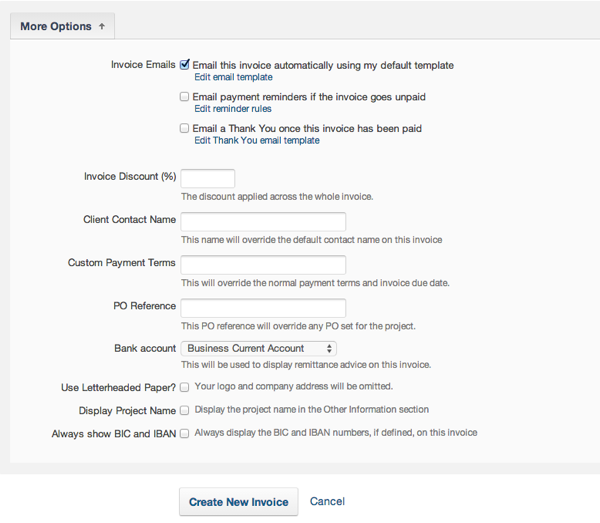Click into the Client Contact Name field
Screen dimensions: 600x523
pos(263,221)
